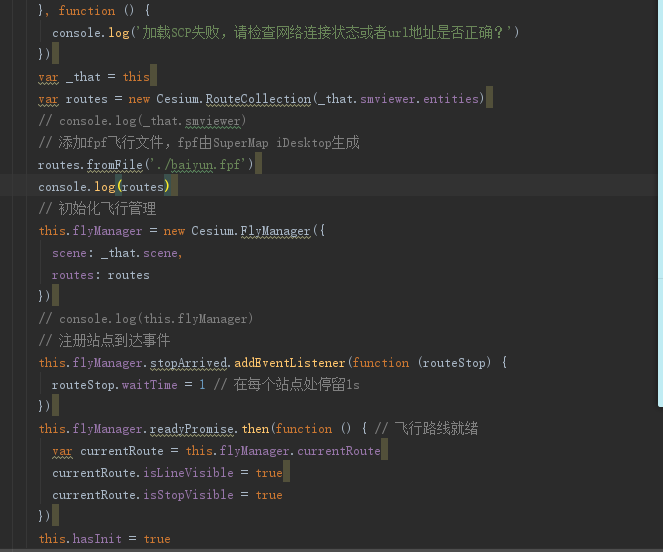Screen dimensions: 663x552
Task: Place cursor on 'var _that = this' line
Action: coord(94,77)
